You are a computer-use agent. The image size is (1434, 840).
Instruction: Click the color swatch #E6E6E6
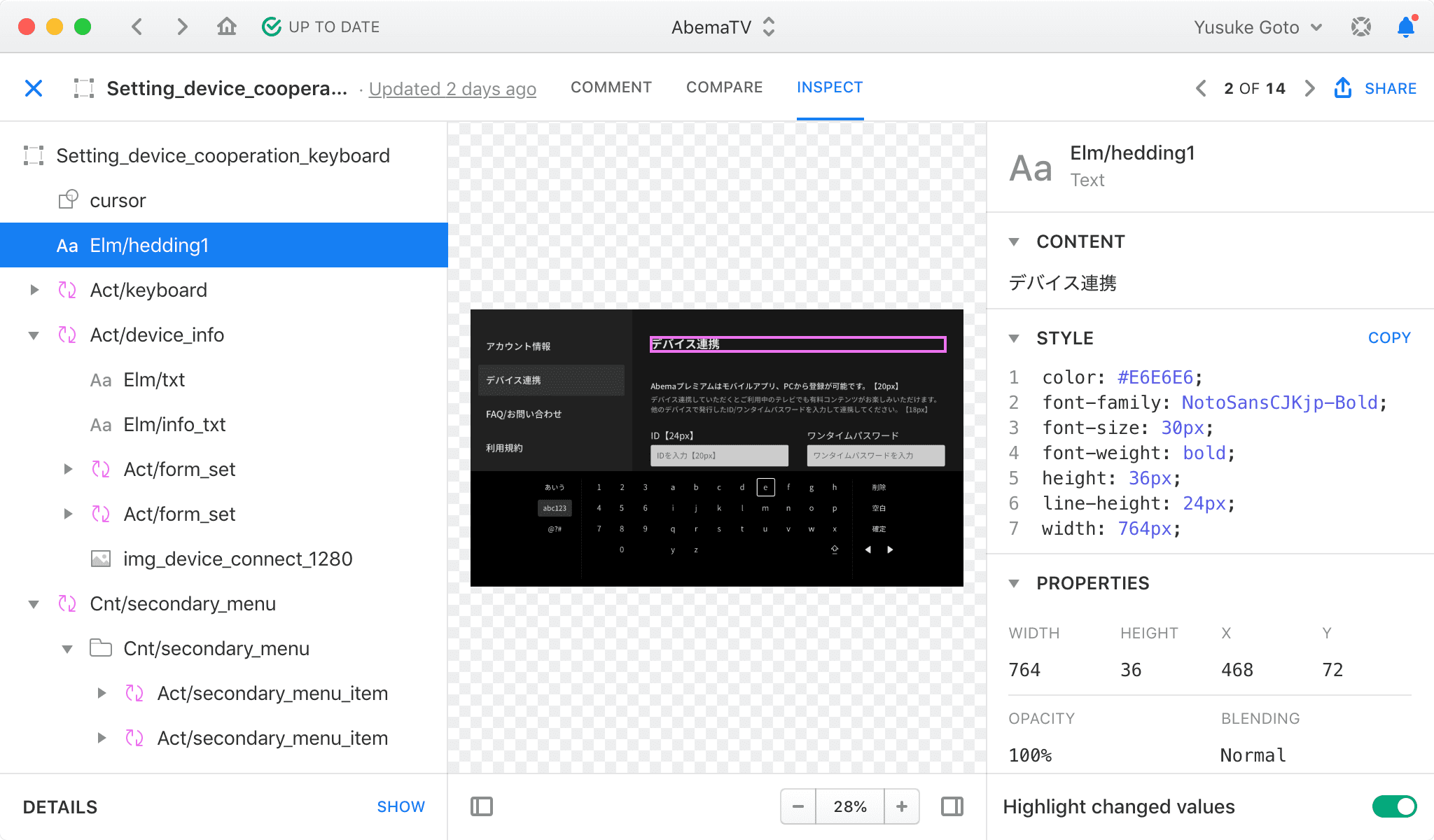[1154, 377]
